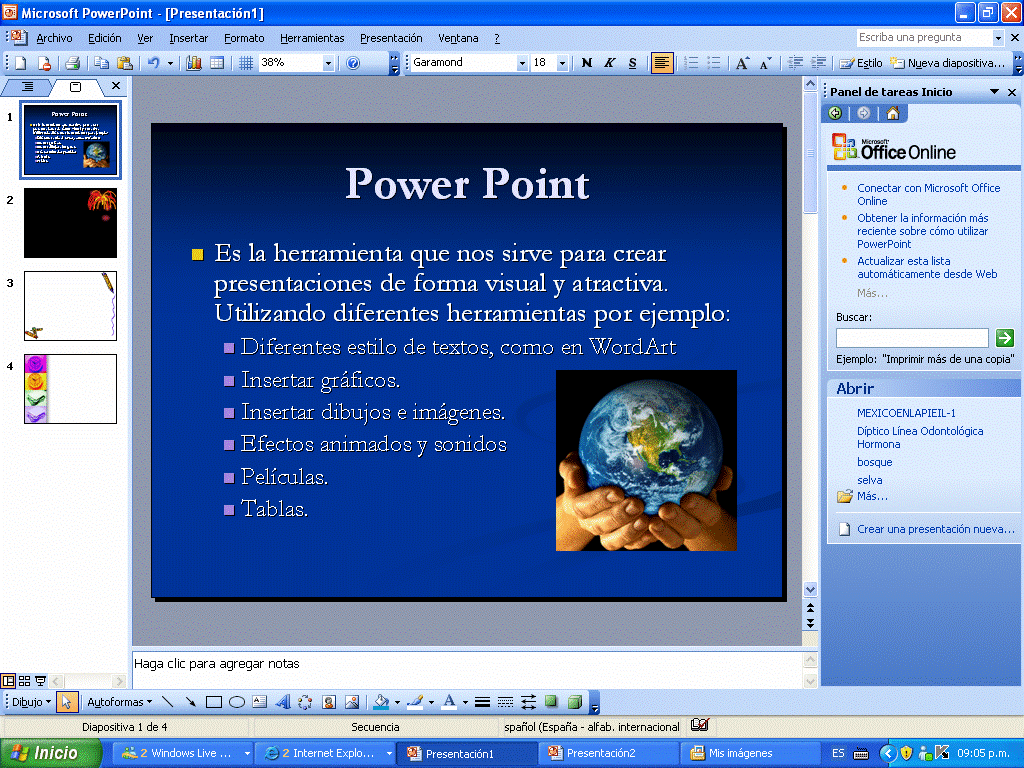Insert a table from the toolbar

[x=217, y=63]
